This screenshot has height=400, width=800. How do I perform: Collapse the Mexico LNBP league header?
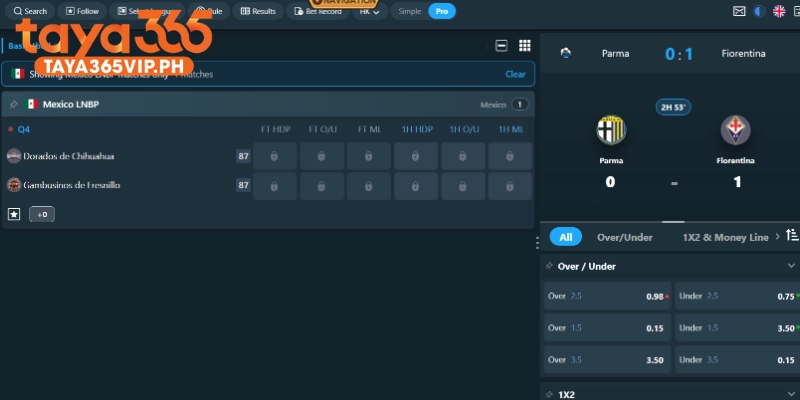coord(268,105)
